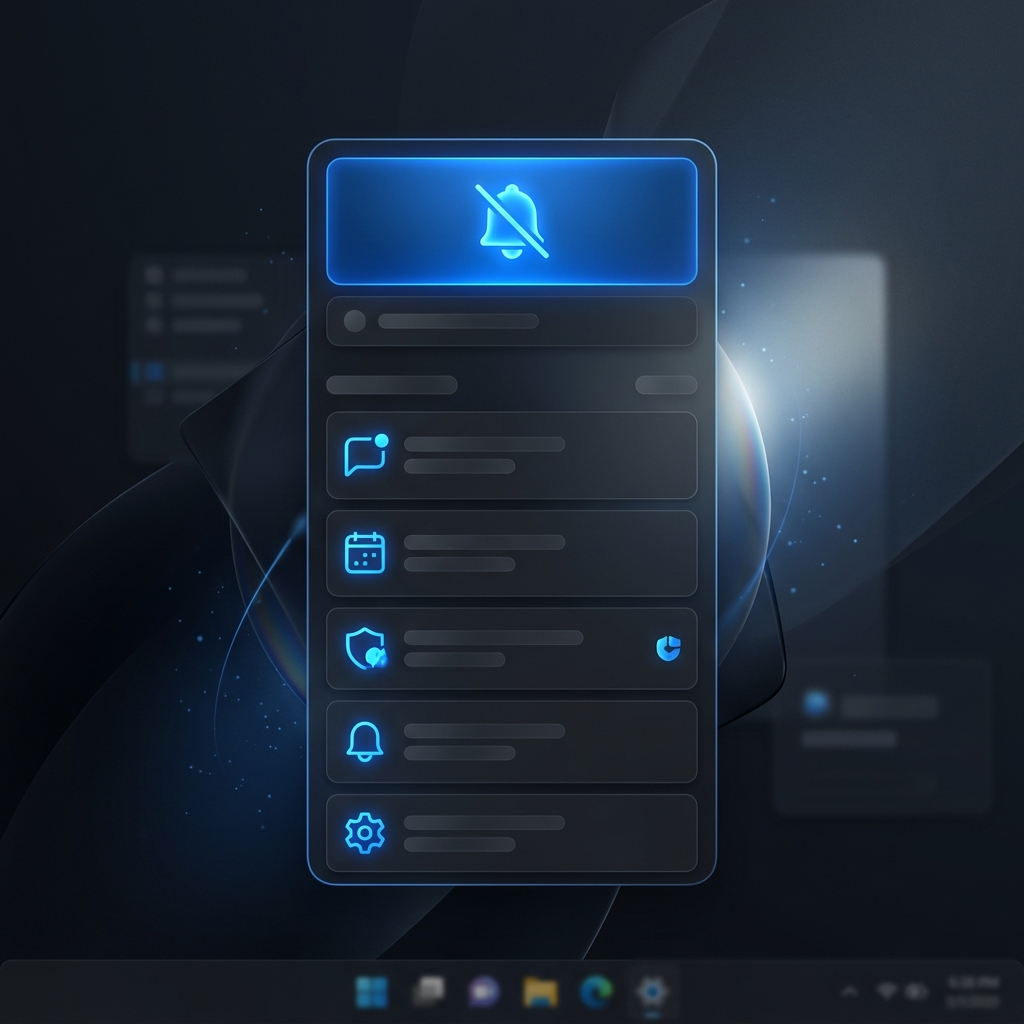This screenshot has height=1024, width=1024.
Task: Click the blue icon in the blurred right window
Action: click(816, 703)
